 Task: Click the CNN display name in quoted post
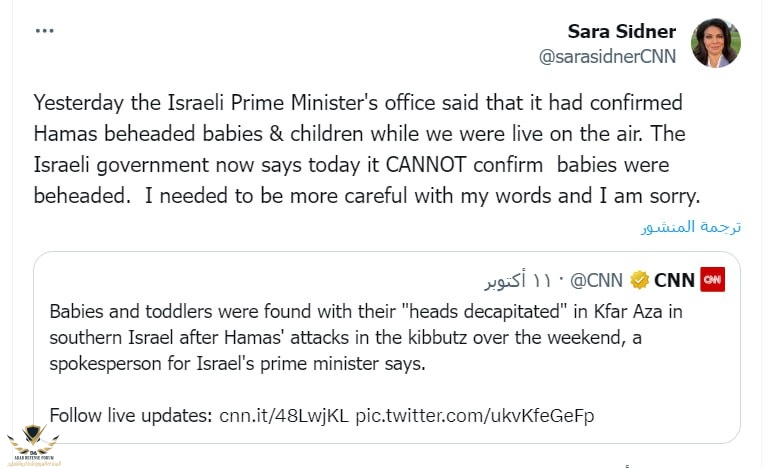(x=675, y=279)
